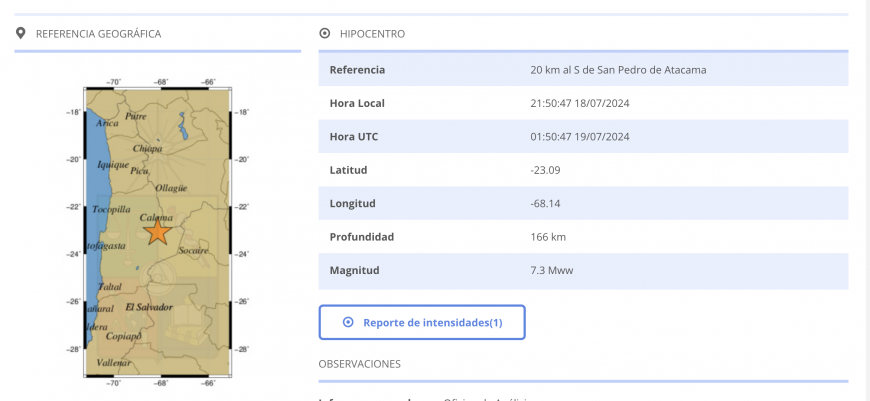Click the El Salvador label on the map
Viewport: 870px width, 401px height.
point(149,307)
